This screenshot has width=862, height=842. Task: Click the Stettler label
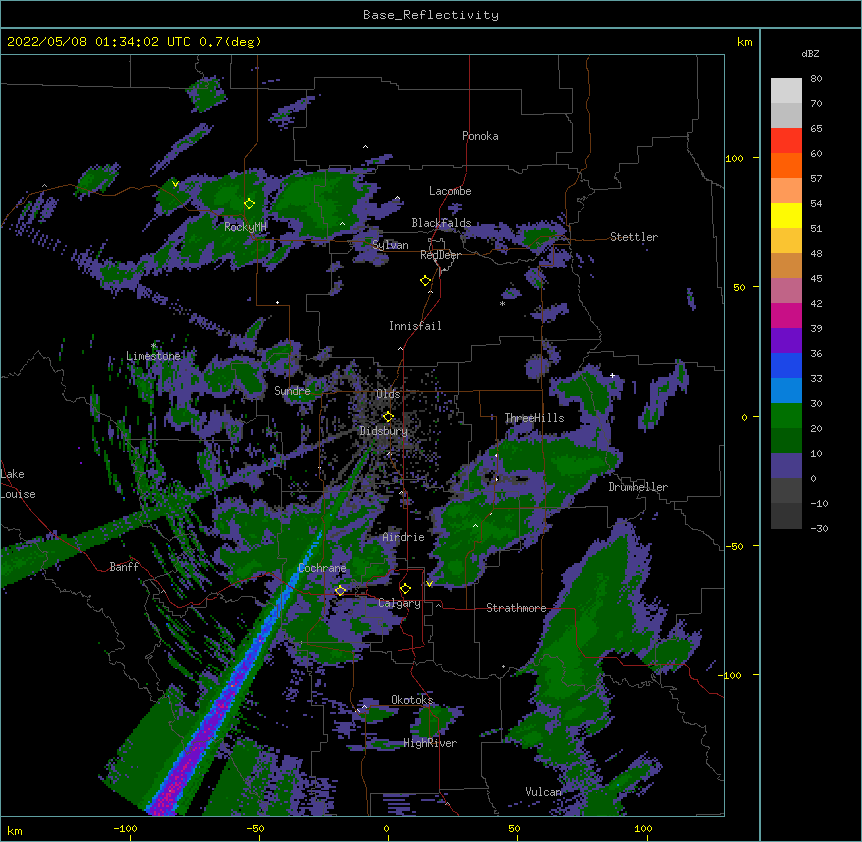[634, 237]
